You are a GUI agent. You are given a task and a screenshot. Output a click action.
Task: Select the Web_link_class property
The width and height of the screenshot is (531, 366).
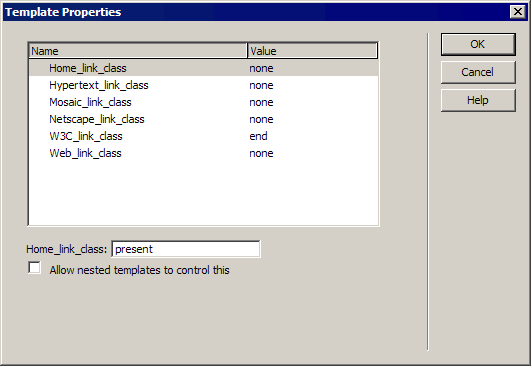point(204,153)
